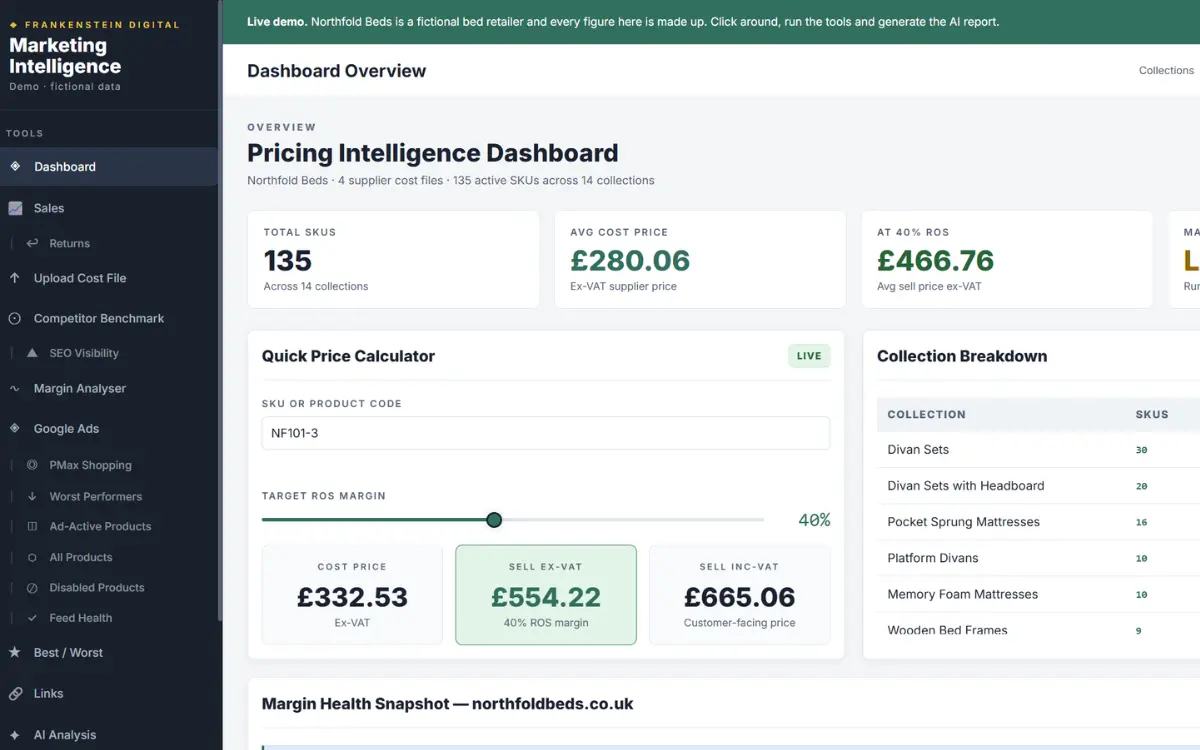Select the Cost Price £332.53 tile
This screenshot has width=1200, height=750.
(x=352, y=595)
